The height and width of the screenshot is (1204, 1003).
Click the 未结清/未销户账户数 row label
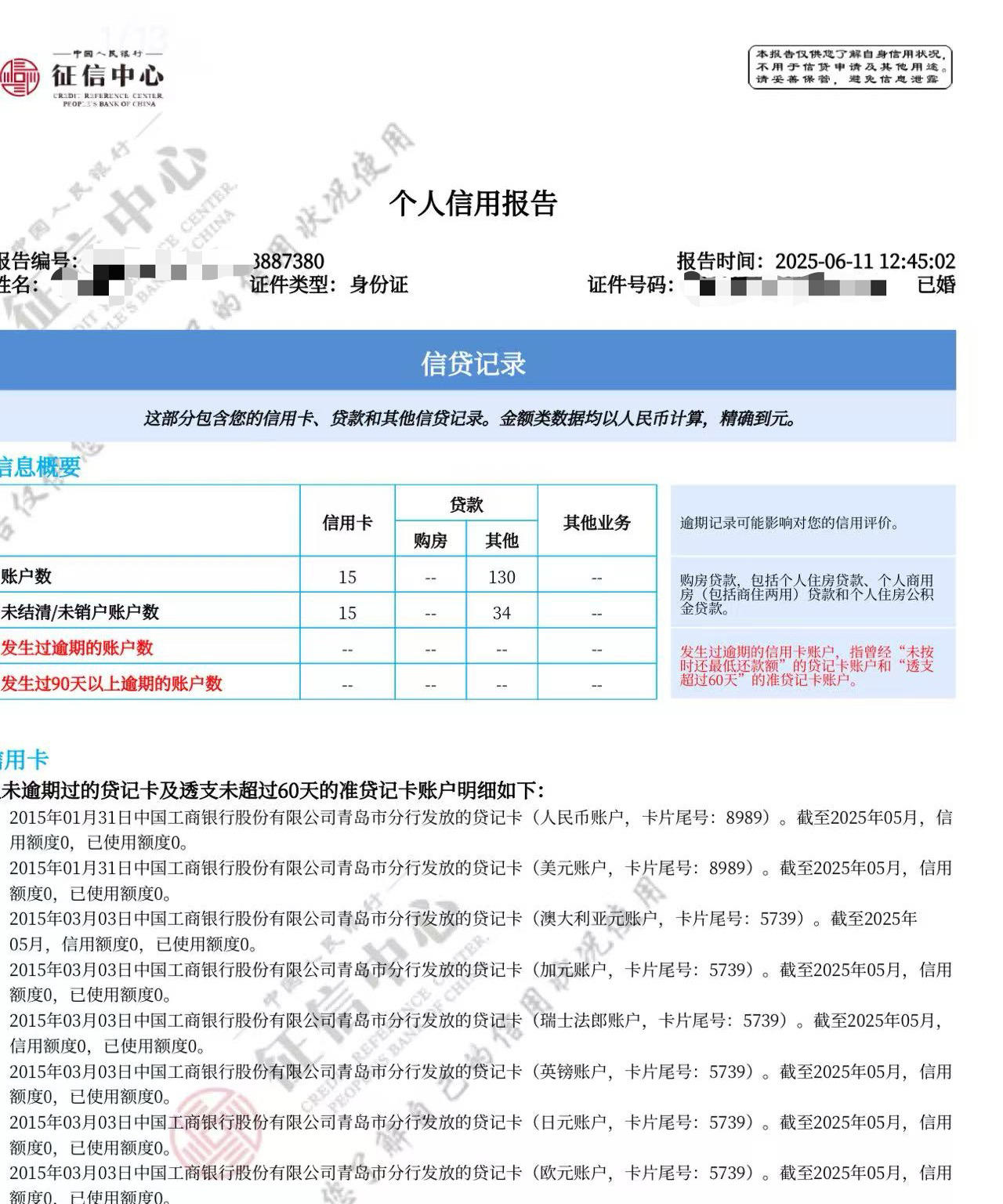79,611
